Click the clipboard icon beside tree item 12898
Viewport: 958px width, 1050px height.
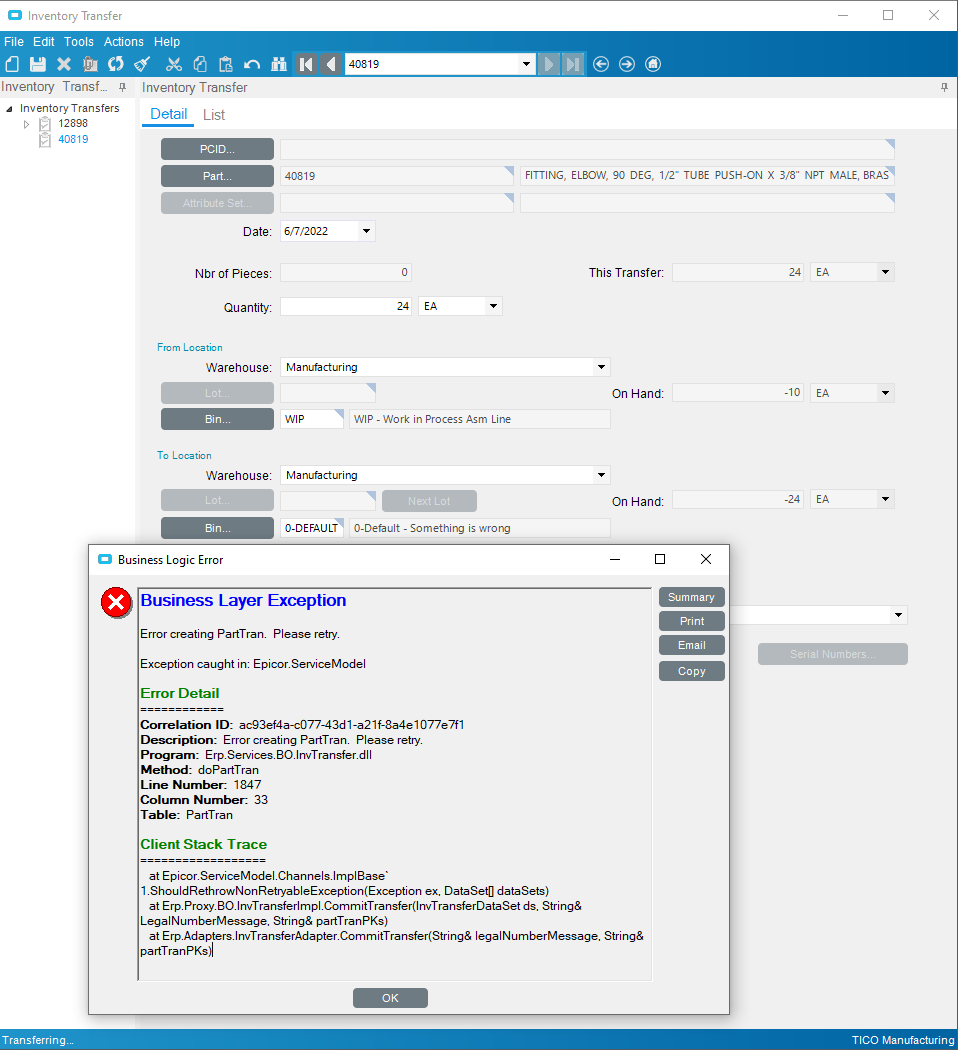45,124
